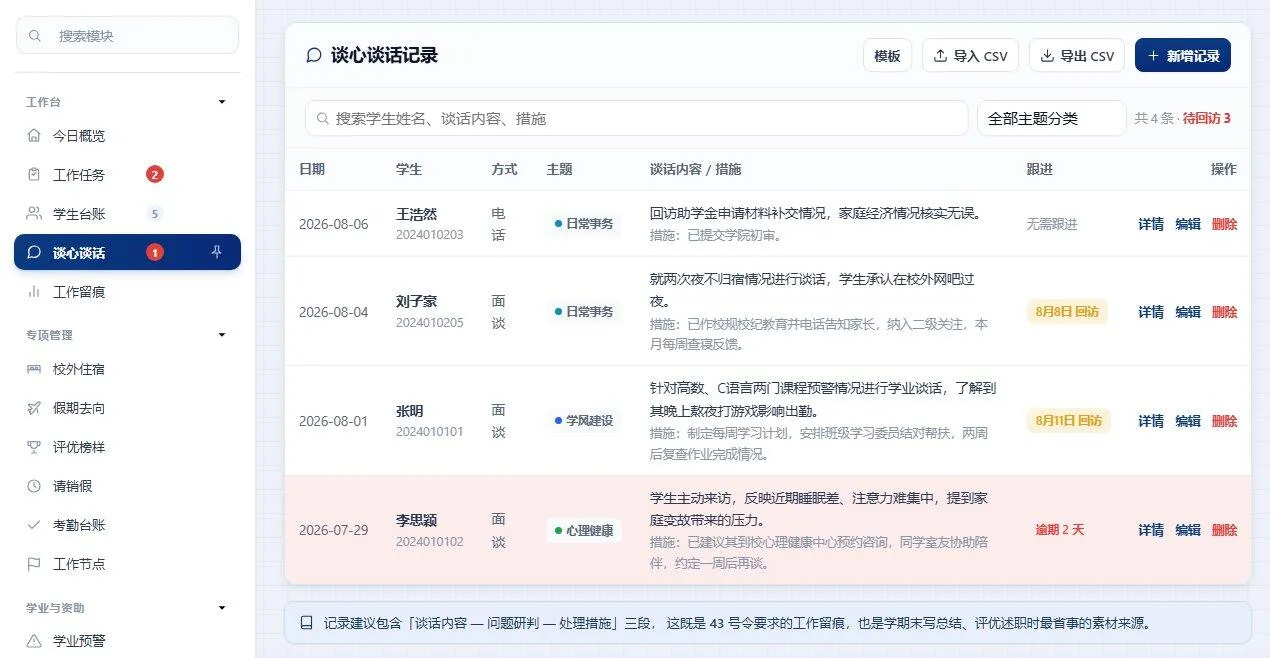The width and height of the screenshot is (1270, 658).
Task: Click the red badge 1 on 谈心谈话
Action: coord(155,252)
